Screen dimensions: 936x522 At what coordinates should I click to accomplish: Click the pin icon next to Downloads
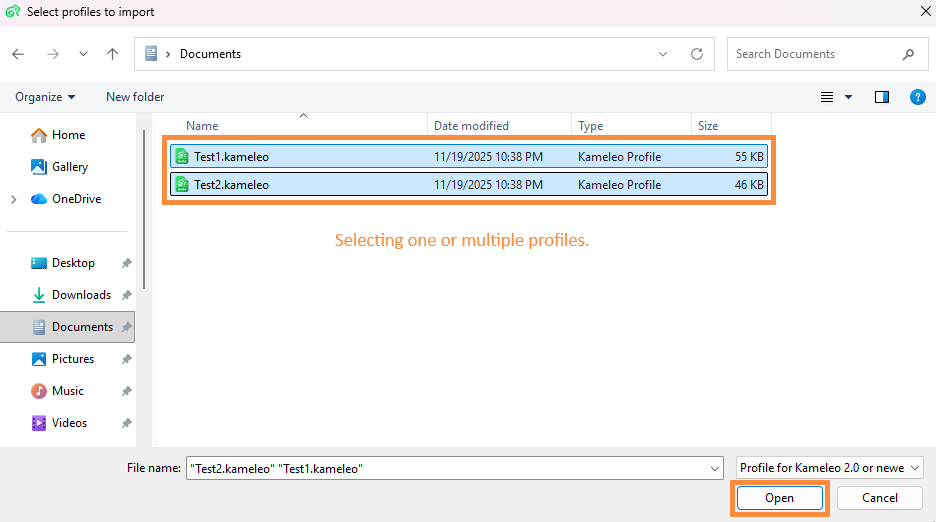point(126,295)
